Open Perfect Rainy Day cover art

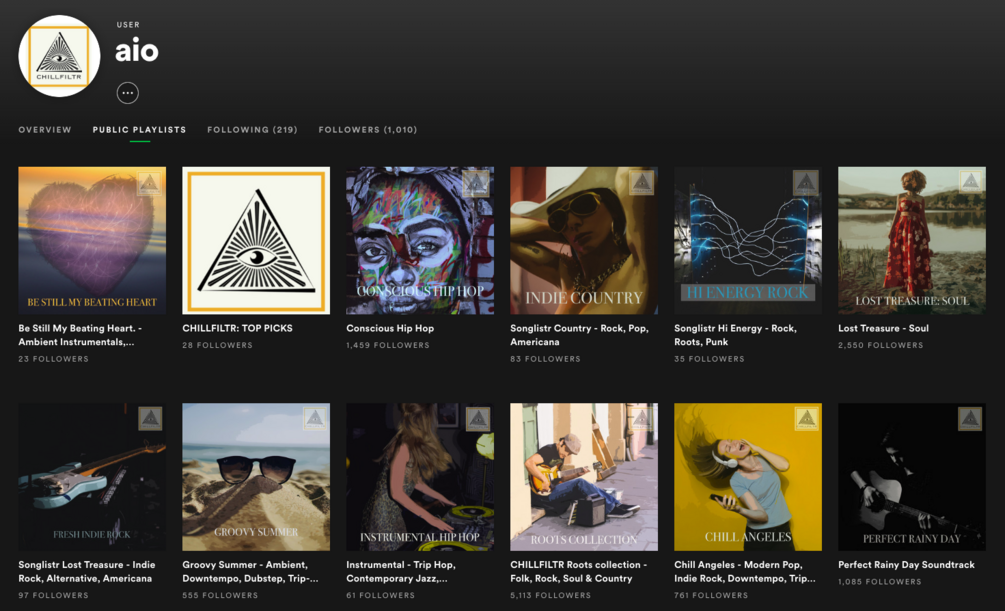point(912,477)
